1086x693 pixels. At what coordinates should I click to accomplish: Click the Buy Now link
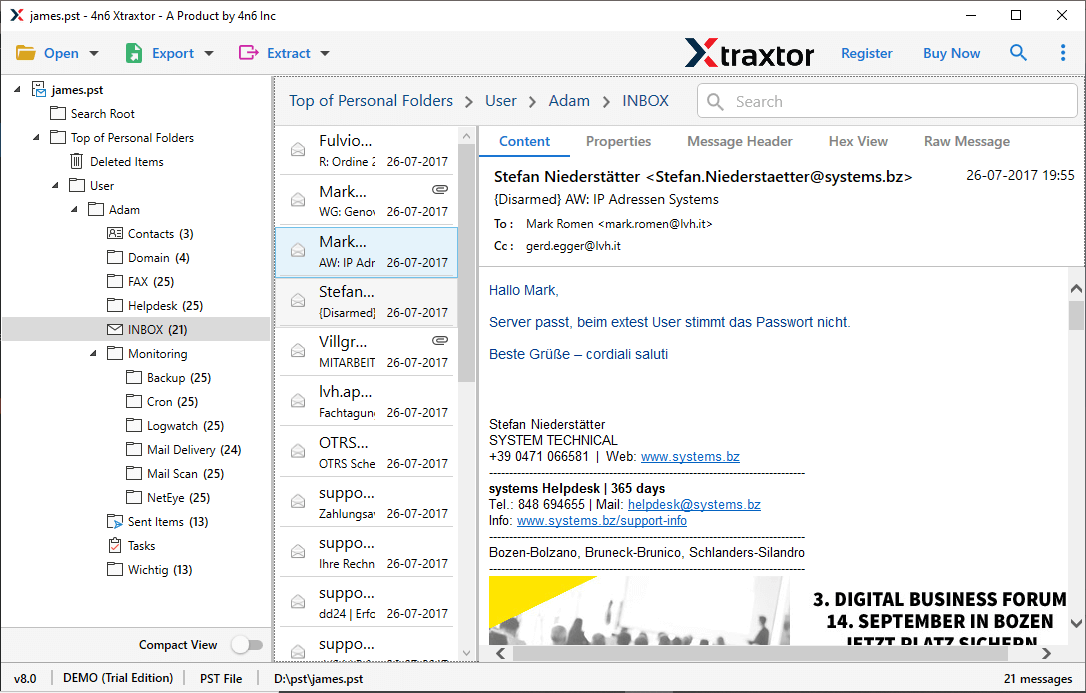point(951,53)
